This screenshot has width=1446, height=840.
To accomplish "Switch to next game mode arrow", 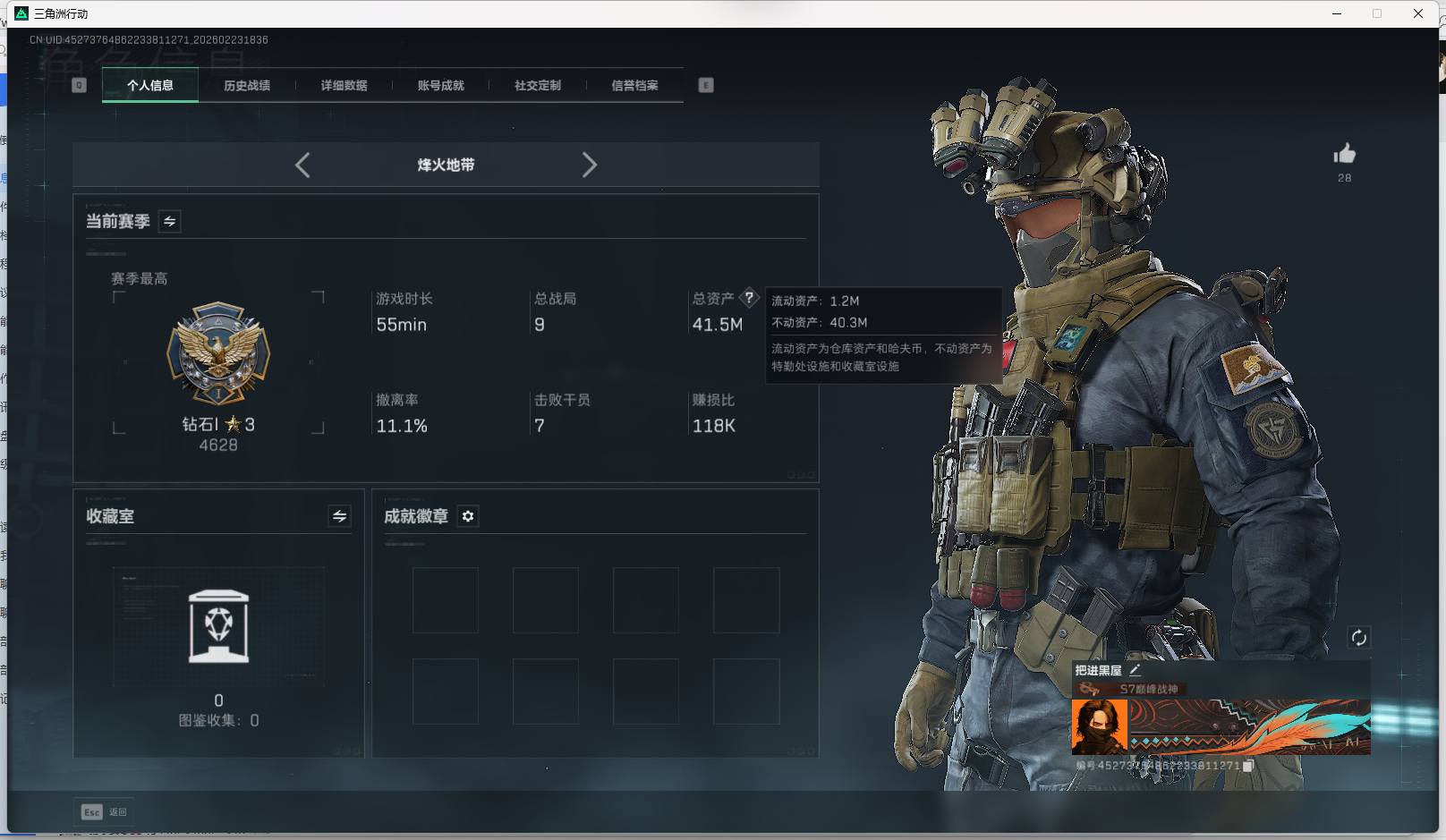I will 589,165.
